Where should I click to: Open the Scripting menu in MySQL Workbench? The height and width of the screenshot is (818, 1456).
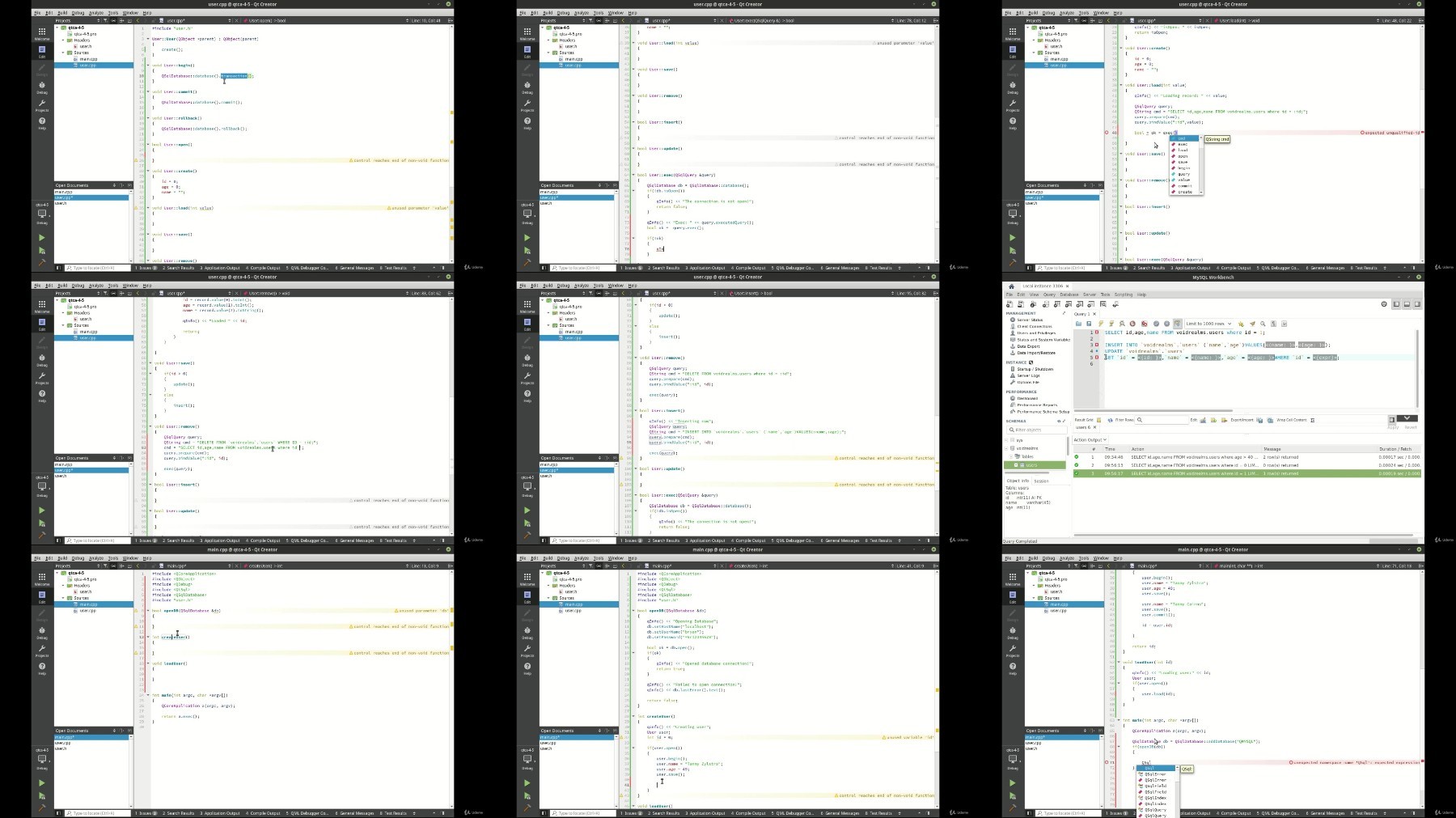coord(1124,295)
